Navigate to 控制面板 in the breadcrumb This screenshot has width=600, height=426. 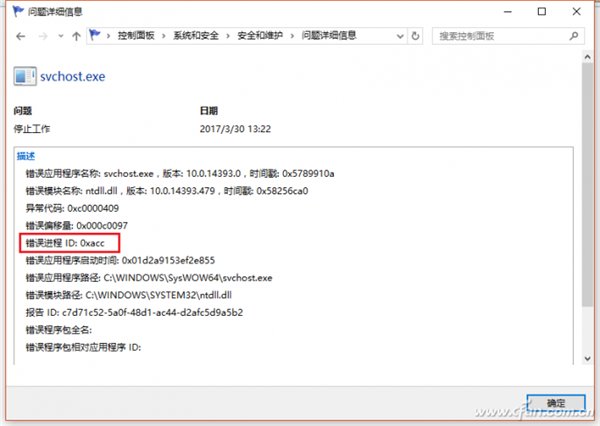coord(136,35)
